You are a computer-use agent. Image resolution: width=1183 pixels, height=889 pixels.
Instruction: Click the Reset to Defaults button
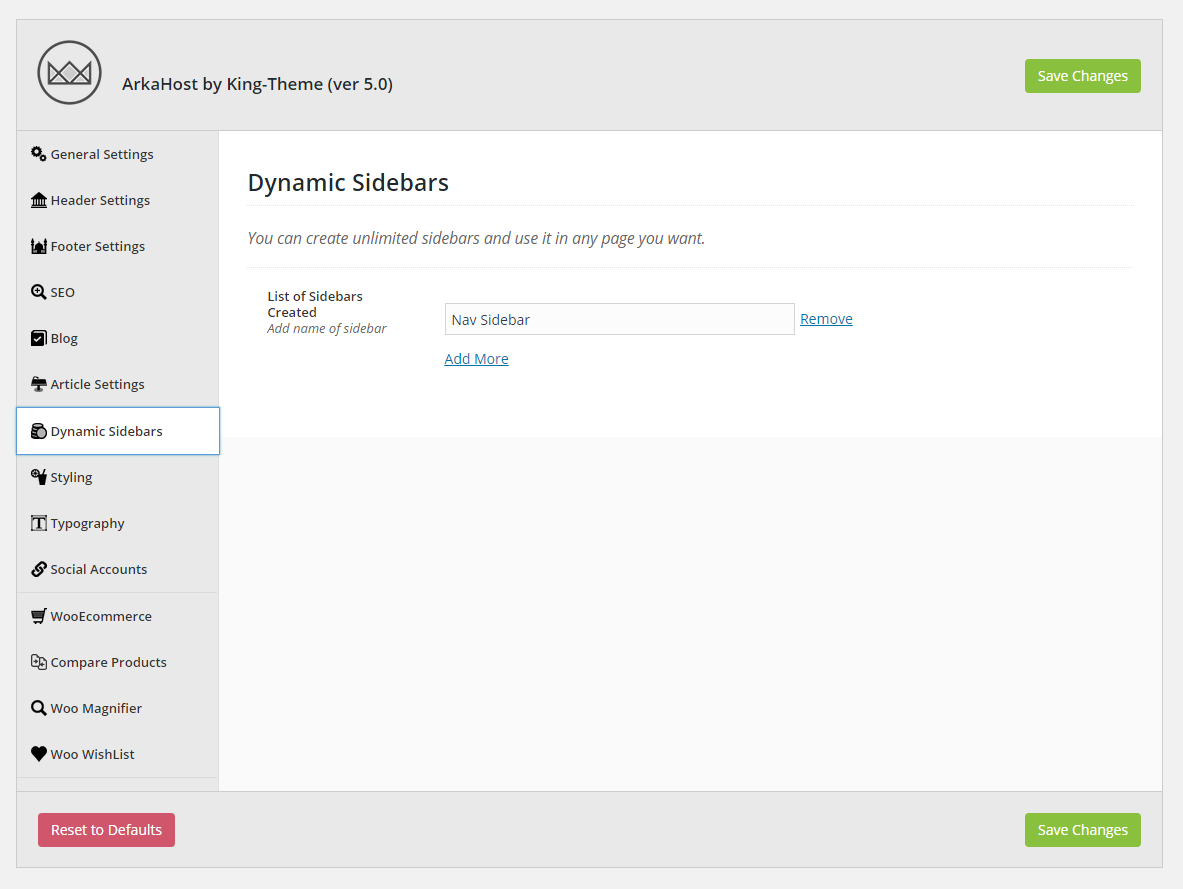(106, 830)
